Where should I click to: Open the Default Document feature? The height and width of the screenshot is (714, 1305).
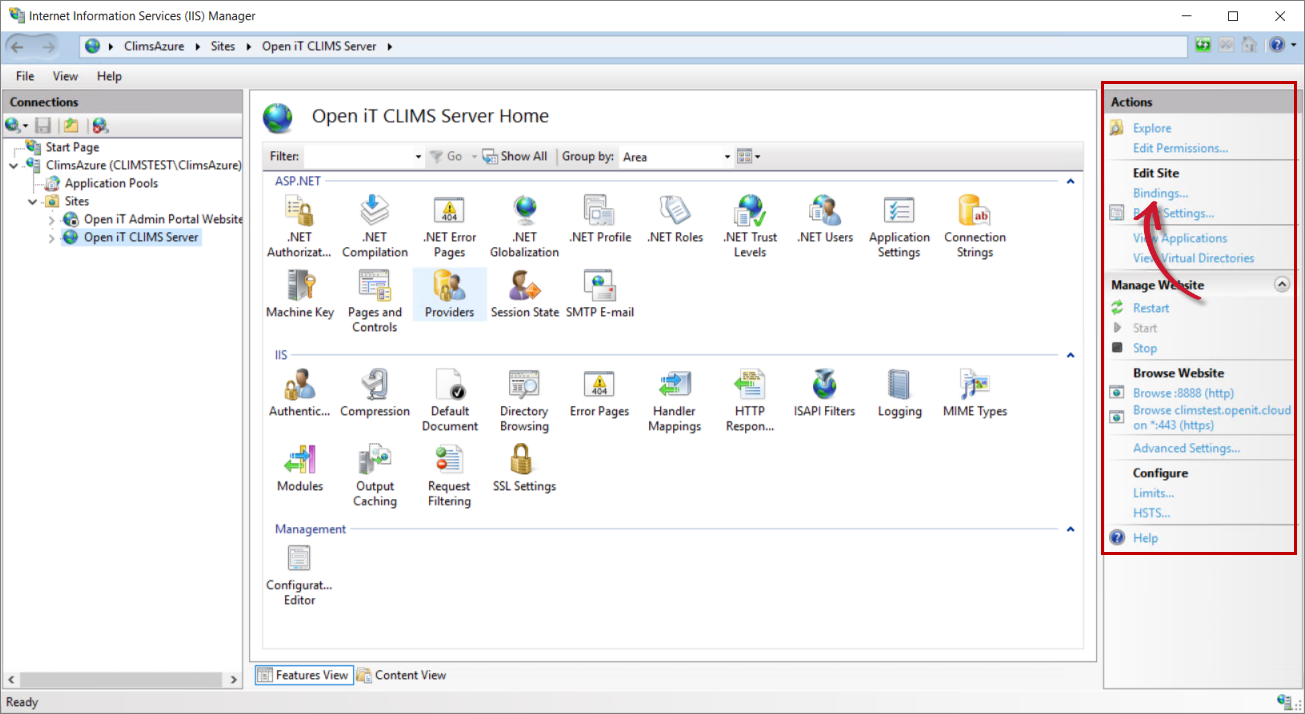click(449, 390)
